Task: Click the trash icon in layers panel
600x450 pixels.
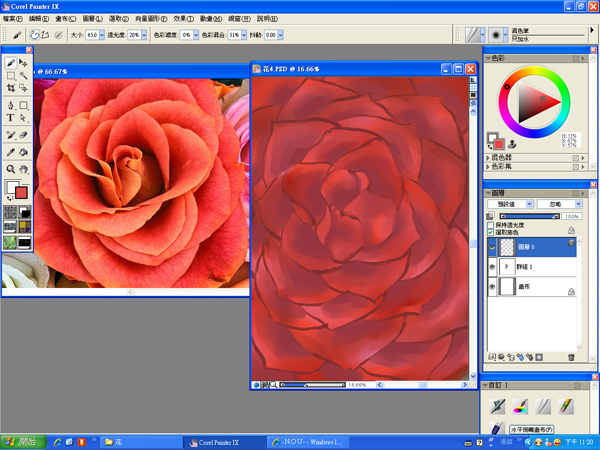Action: tap(571, 357)
